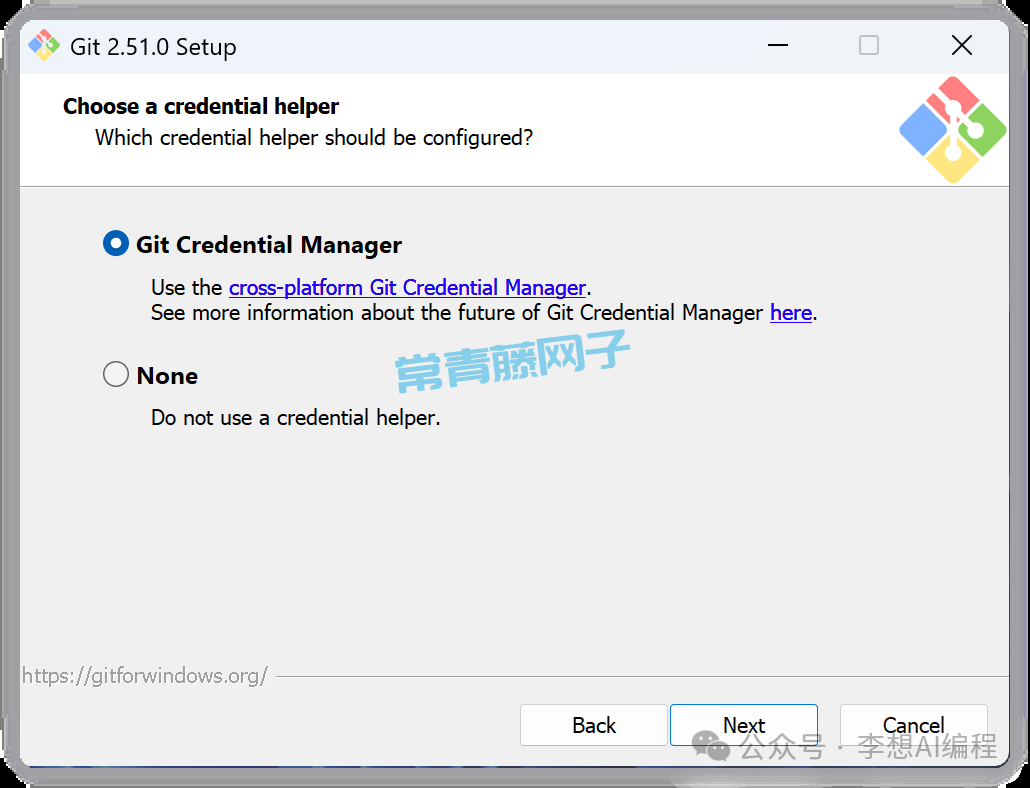Viewport: 1030px width, 788px height.
Task: Click the "Do not use a credential helper" description
Action: [295, 417]
